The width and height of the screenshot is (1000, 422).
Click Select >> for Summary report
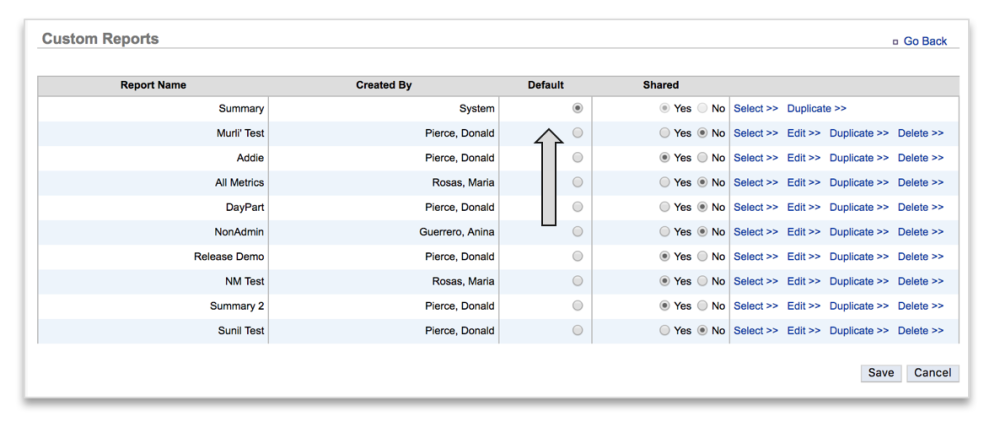tap(755, 108)
